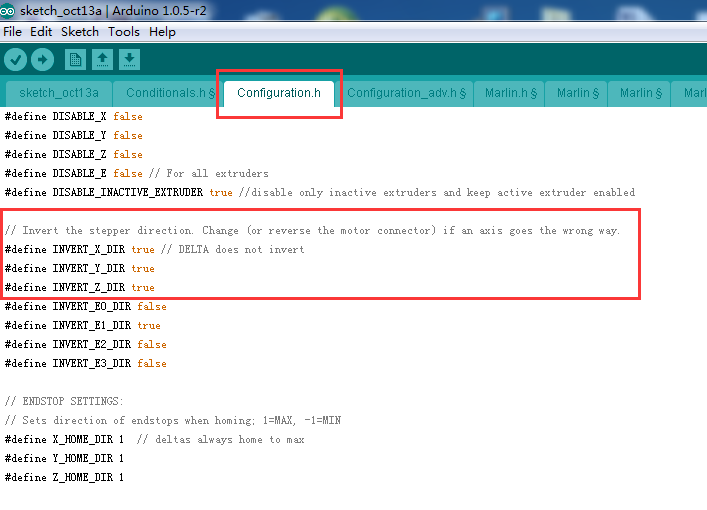Click 'false' on the INVERT_E0_DIR line
The image size is (707, 510).
coord(152,307)
